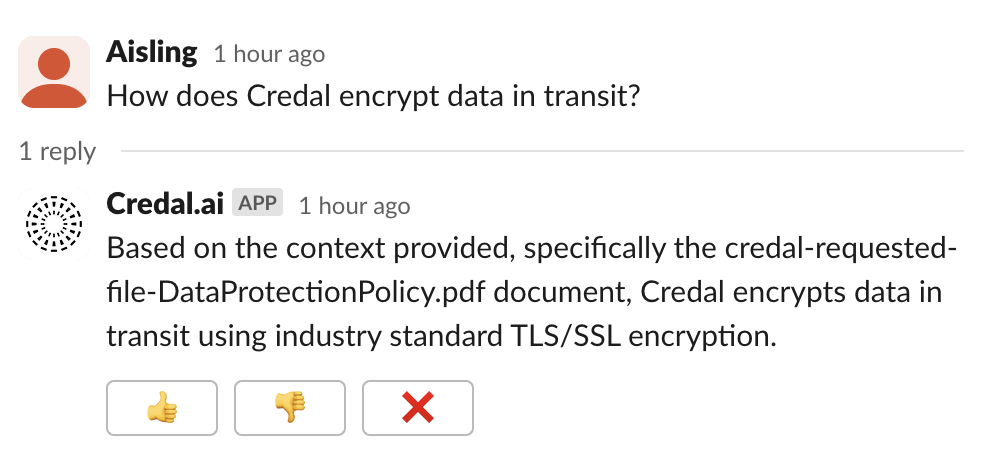Open Aisling's profile from her username
Image resolution: width=982 pixels, height=462 pixels.
[x=151, y=52]
